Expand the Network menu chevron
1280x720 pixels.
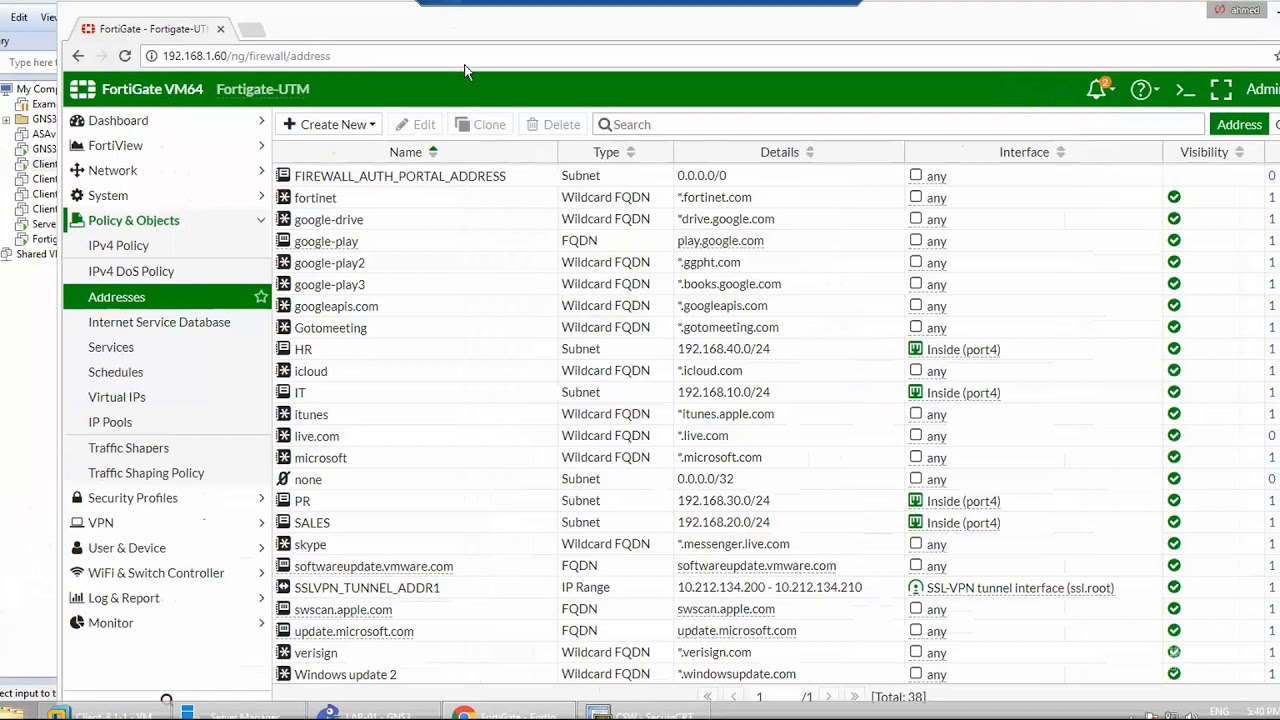(261, 170)
